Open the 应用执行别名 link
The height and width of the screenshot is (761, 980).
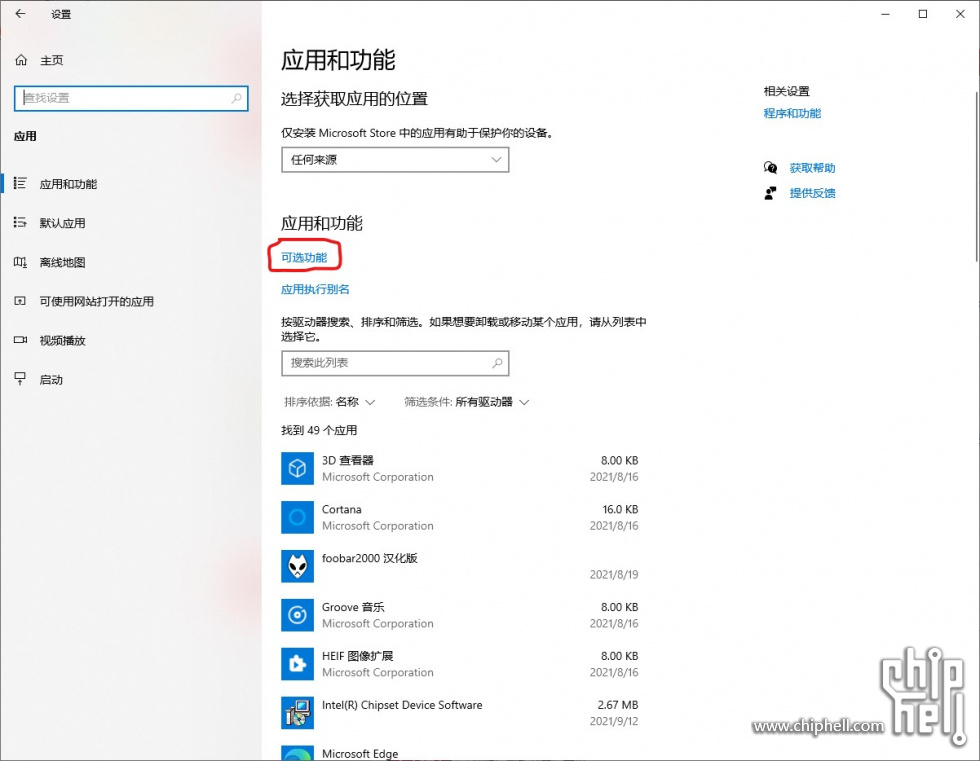(315, 290)
